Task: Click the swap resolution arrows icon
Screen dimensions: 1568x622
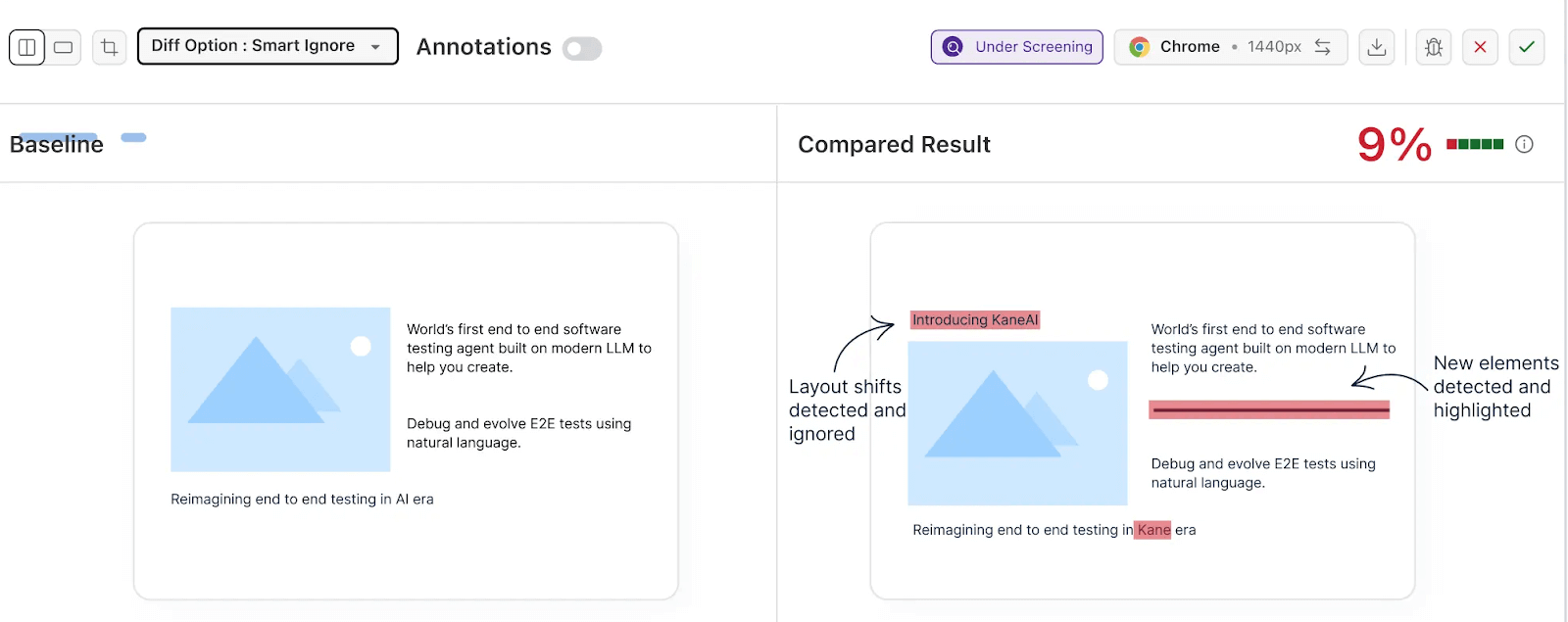Action: [x=1325, y=46]
